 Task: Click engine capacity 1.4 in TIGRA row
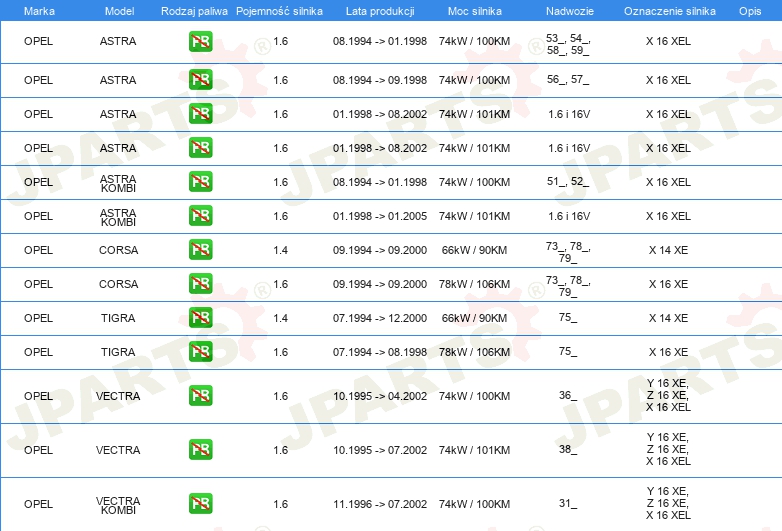tap(280, 318)
